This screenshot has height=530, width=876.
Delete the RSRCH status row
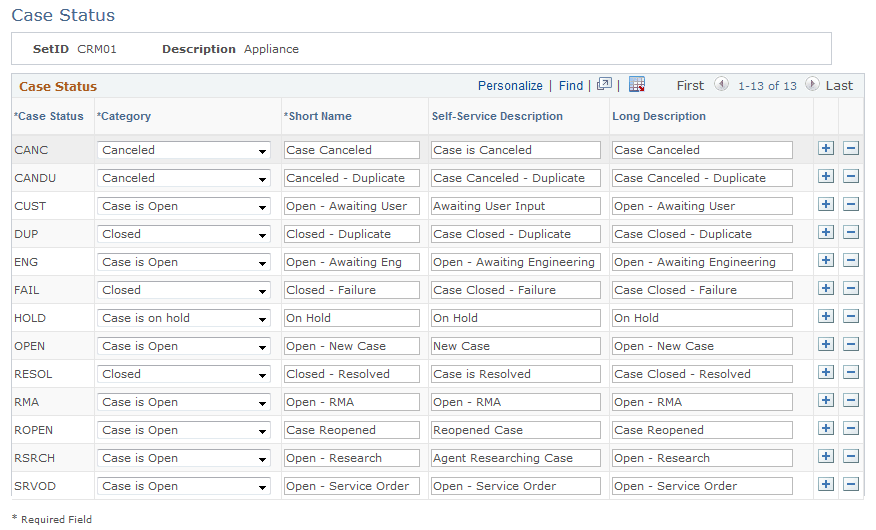[850, 456]
